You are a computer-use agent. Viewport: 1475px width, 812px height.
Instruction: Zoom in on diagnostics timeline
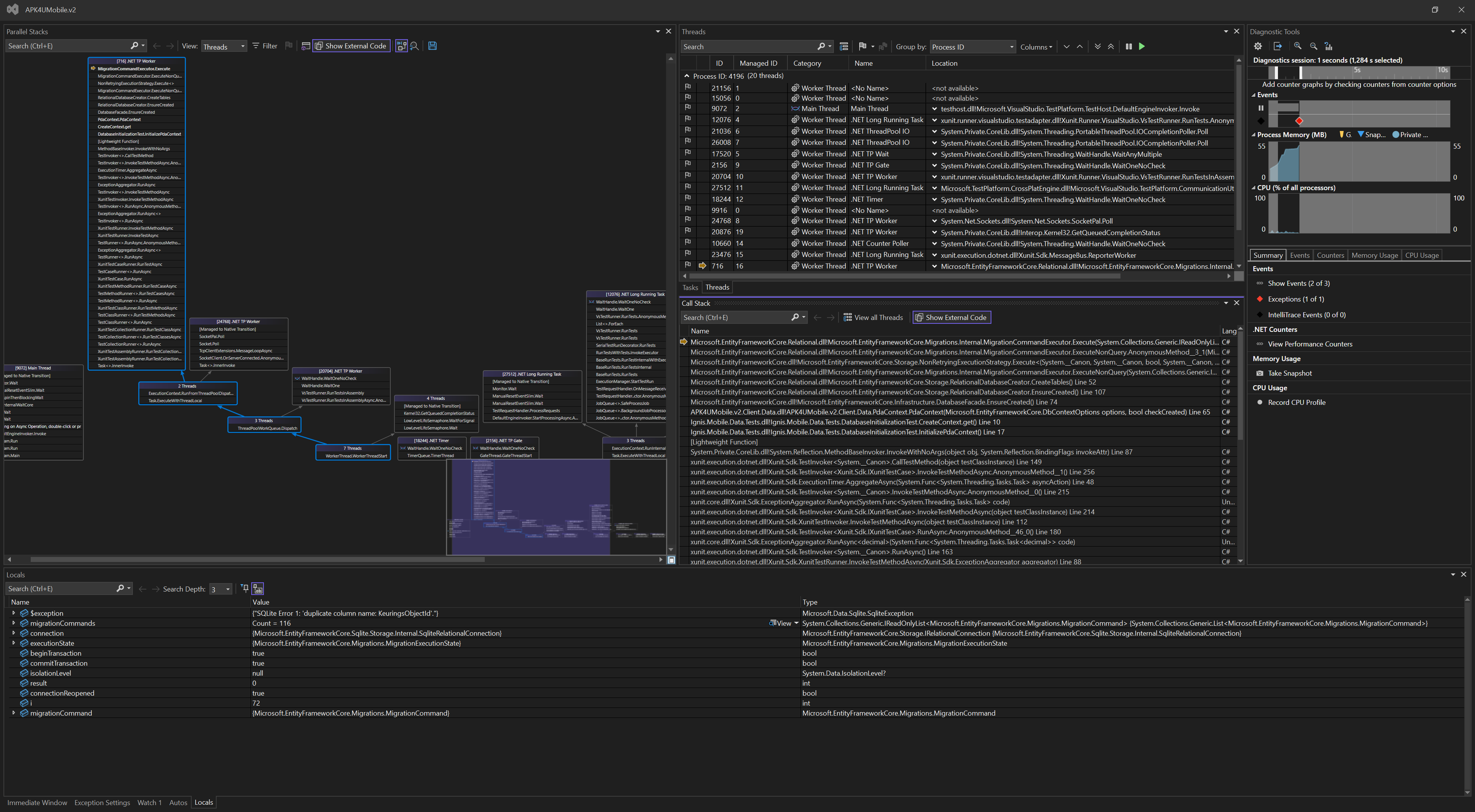pyautogui.click(x=1298, y=46)
